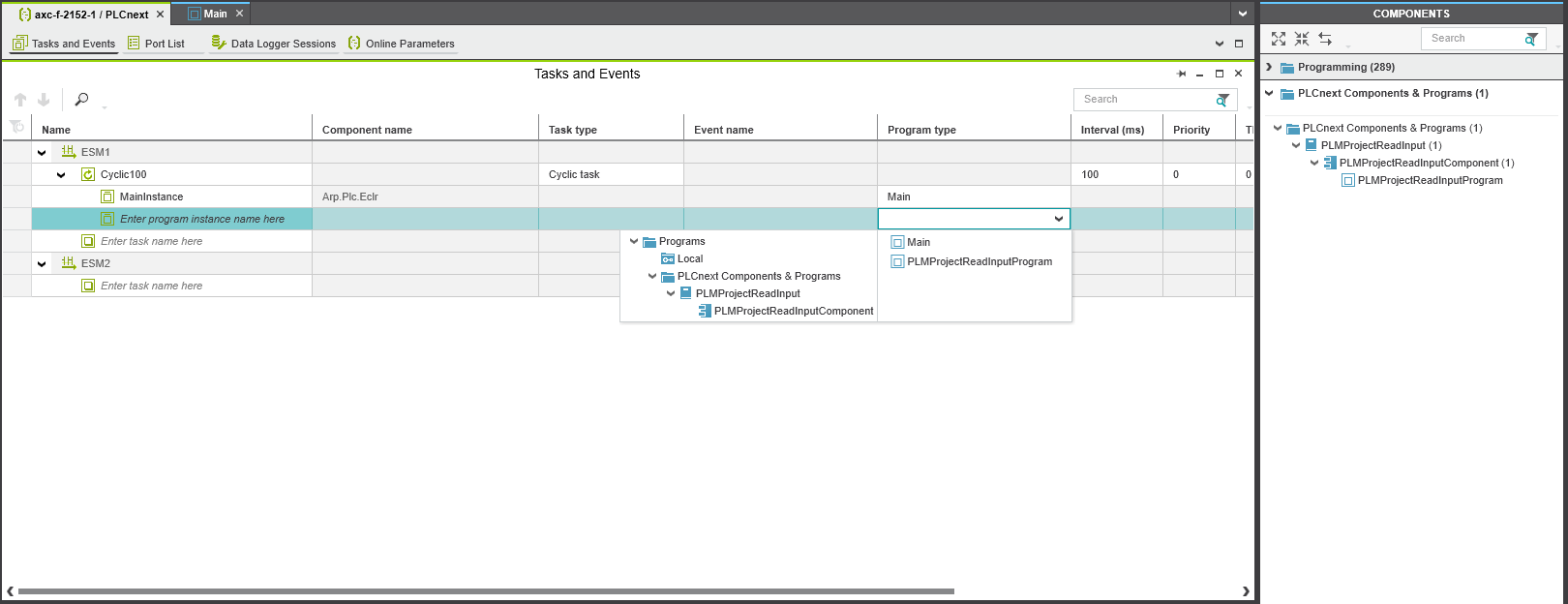1568x604 pixels.
Task: Open the sub-tab overflow chevron
Action: [1220, 44]
